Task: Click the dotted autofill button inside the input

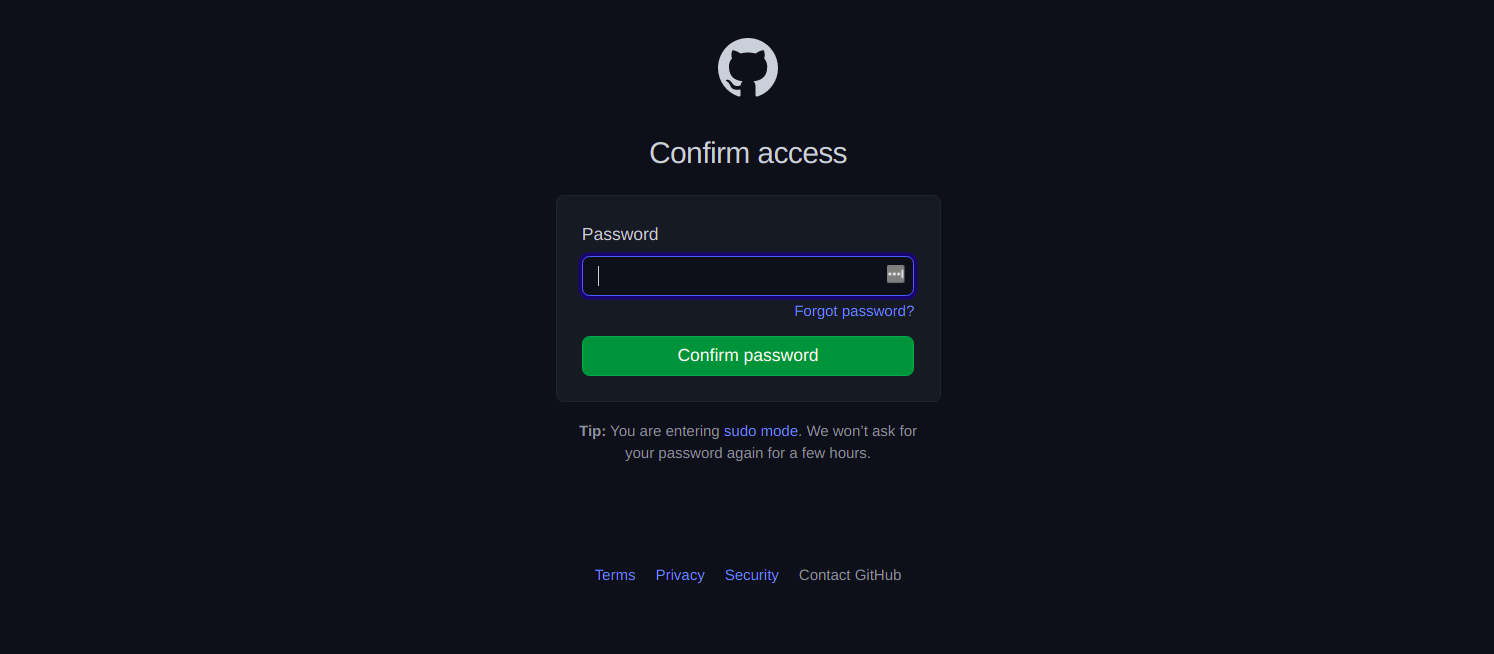Action: pyautogui.click(x=895, y=274)
